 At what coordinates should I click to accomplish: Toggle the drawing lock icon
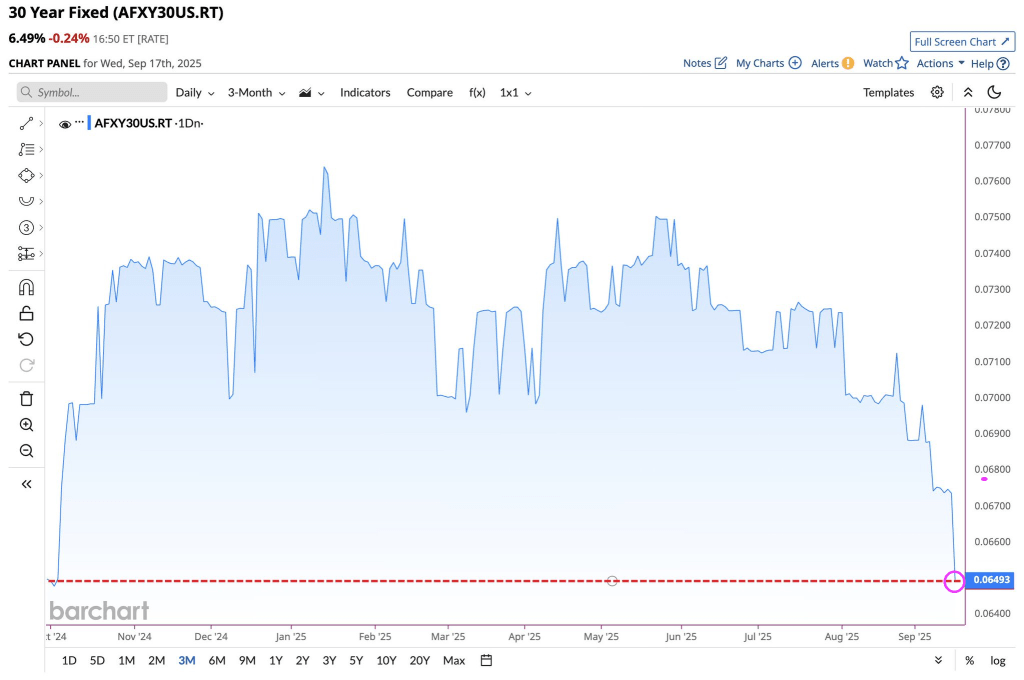pos(27,314)
